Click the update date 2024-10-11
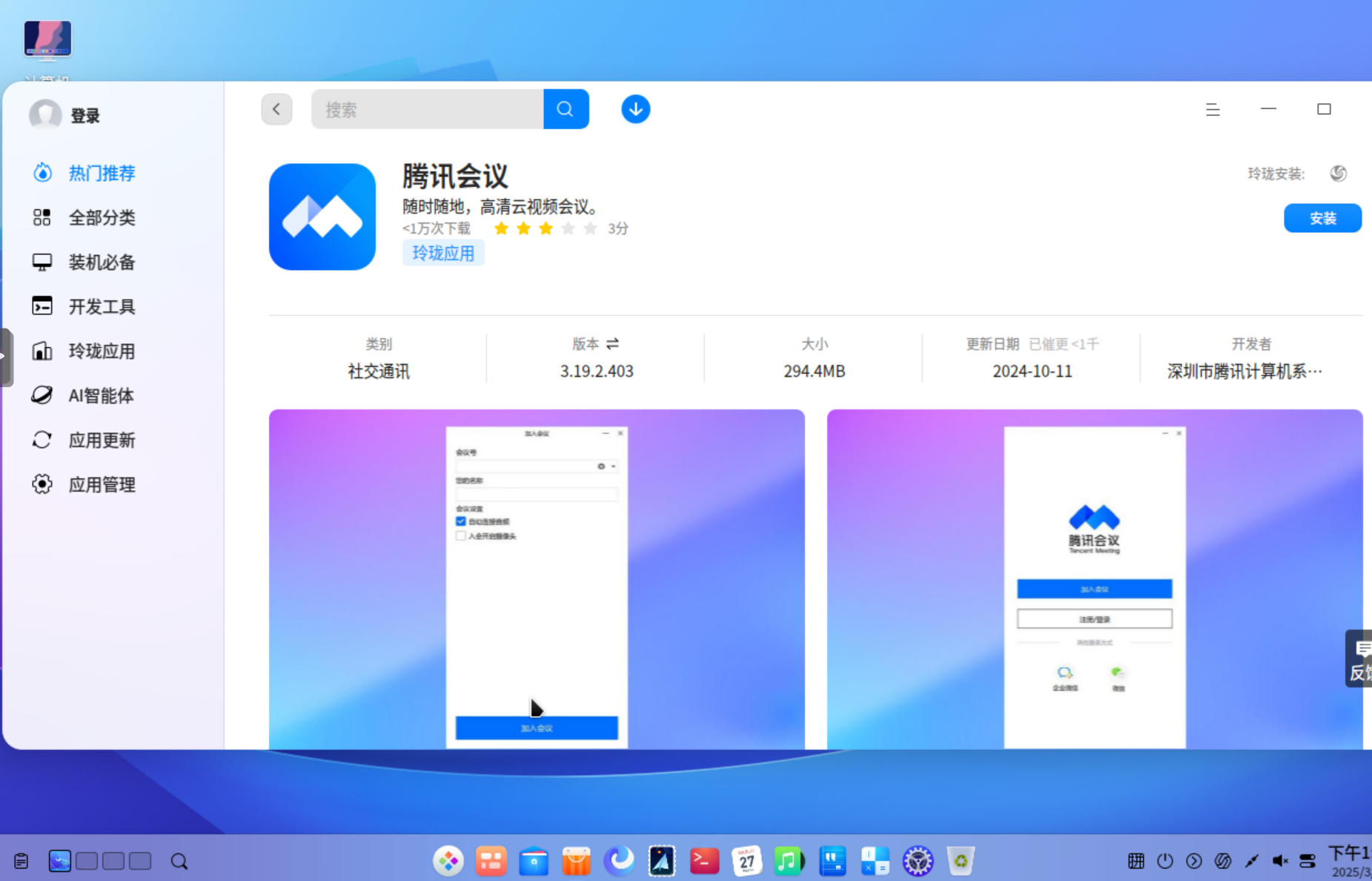The height and width of the screenshot is (881, 1372). [1033, 371]
